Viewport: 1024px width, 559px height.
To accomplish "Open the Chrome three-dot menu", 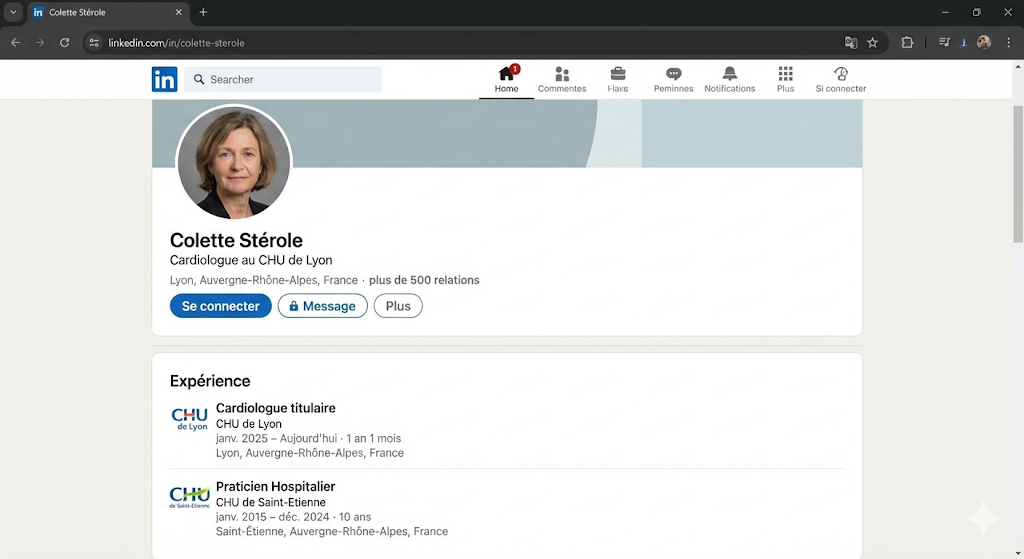I will pyautogui.click(x=1008, y=42).
